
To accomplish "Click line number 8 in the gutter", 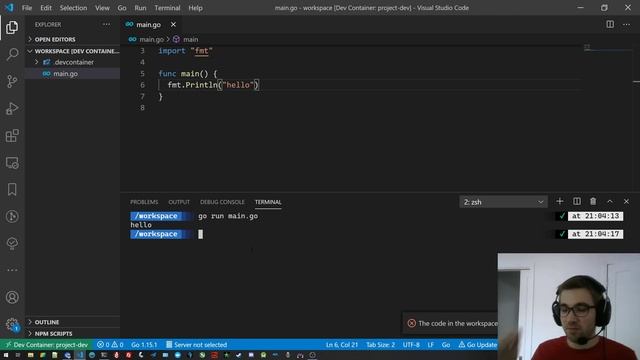I will [142, 108].
